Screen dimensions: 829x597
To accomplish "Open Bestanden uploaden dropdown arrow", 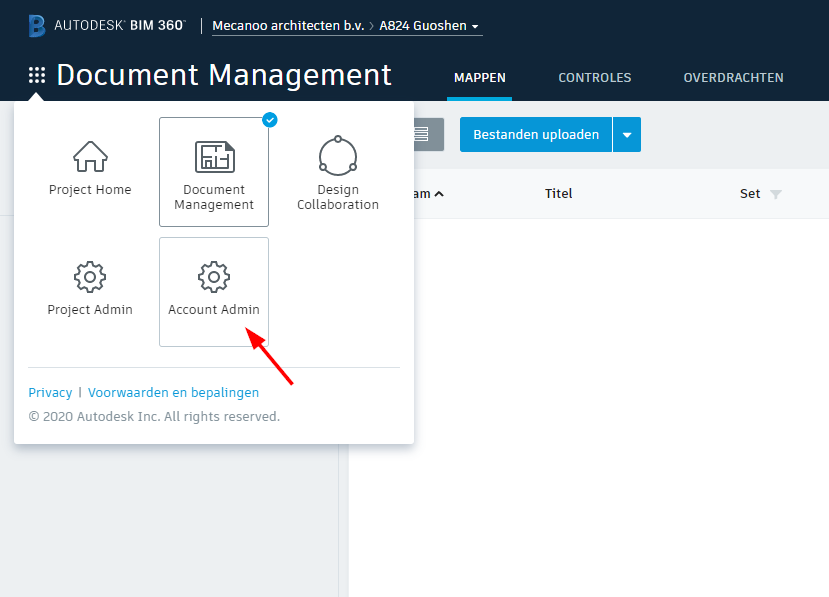I will click(627, 134).
